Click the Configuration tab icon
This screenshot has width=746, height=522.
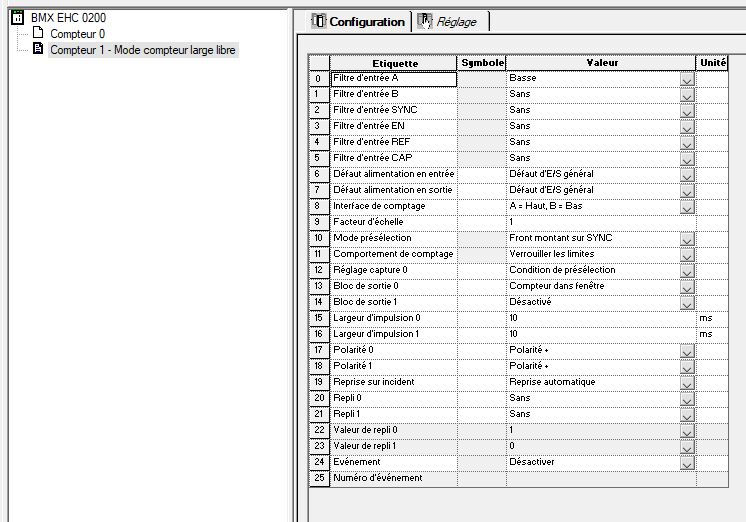click(x=320, y=21)
